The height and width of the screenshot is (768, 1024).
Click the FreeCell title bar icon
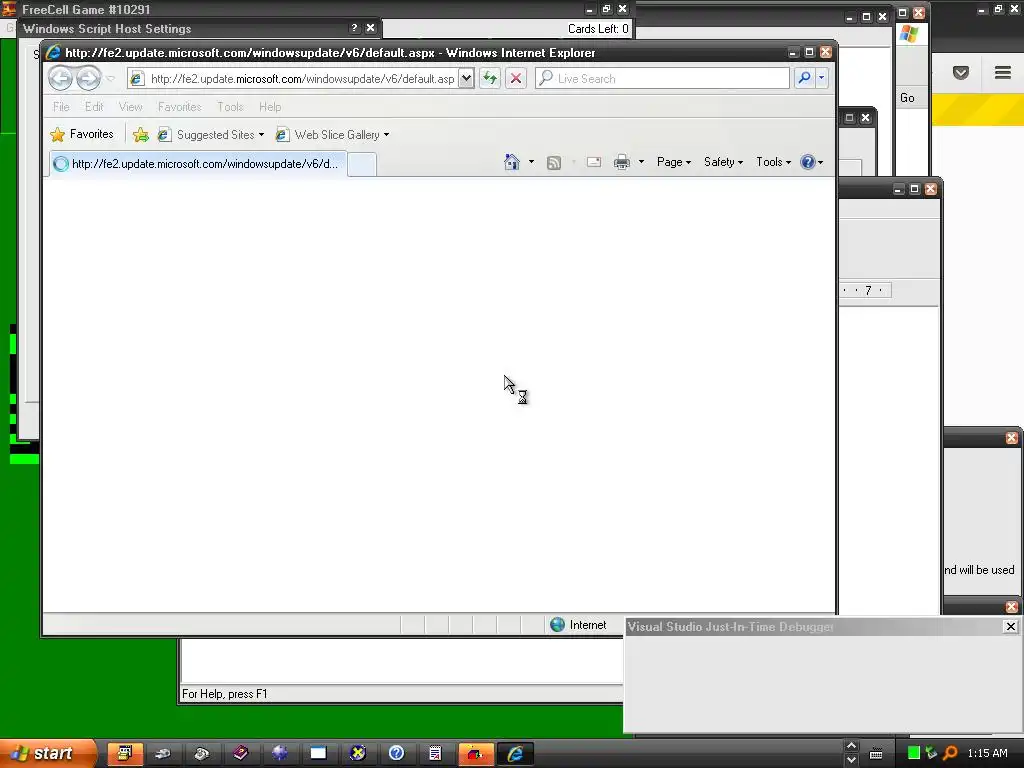(9, 9)
